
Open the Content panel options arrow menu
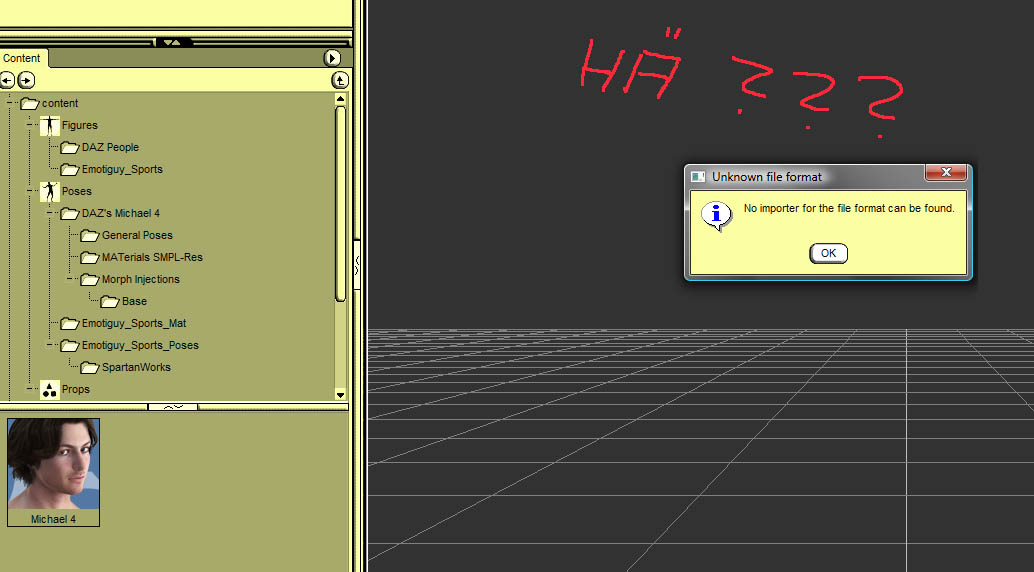pos(332,58)
